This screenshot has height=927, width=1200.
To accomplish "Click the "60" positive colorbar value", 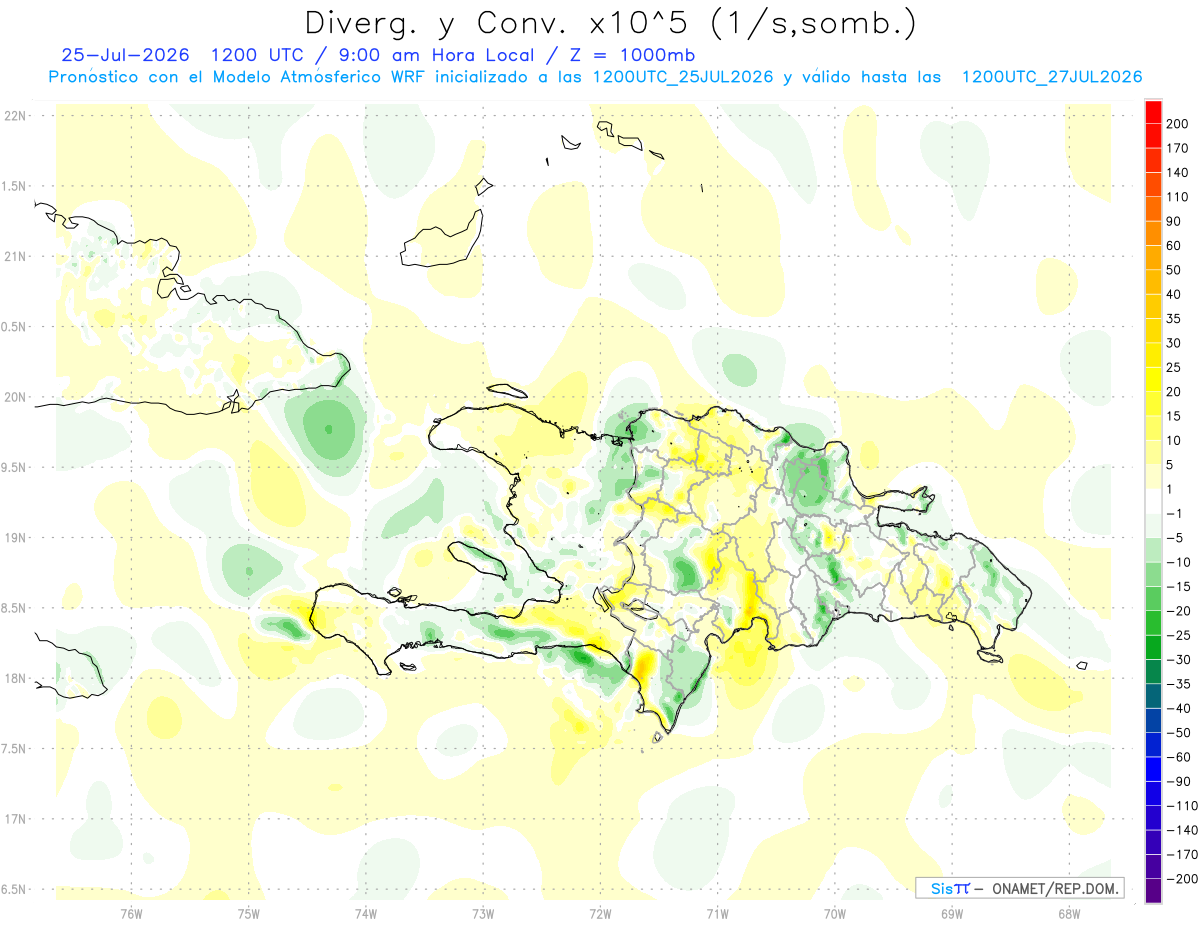I will coord(1174,246).
